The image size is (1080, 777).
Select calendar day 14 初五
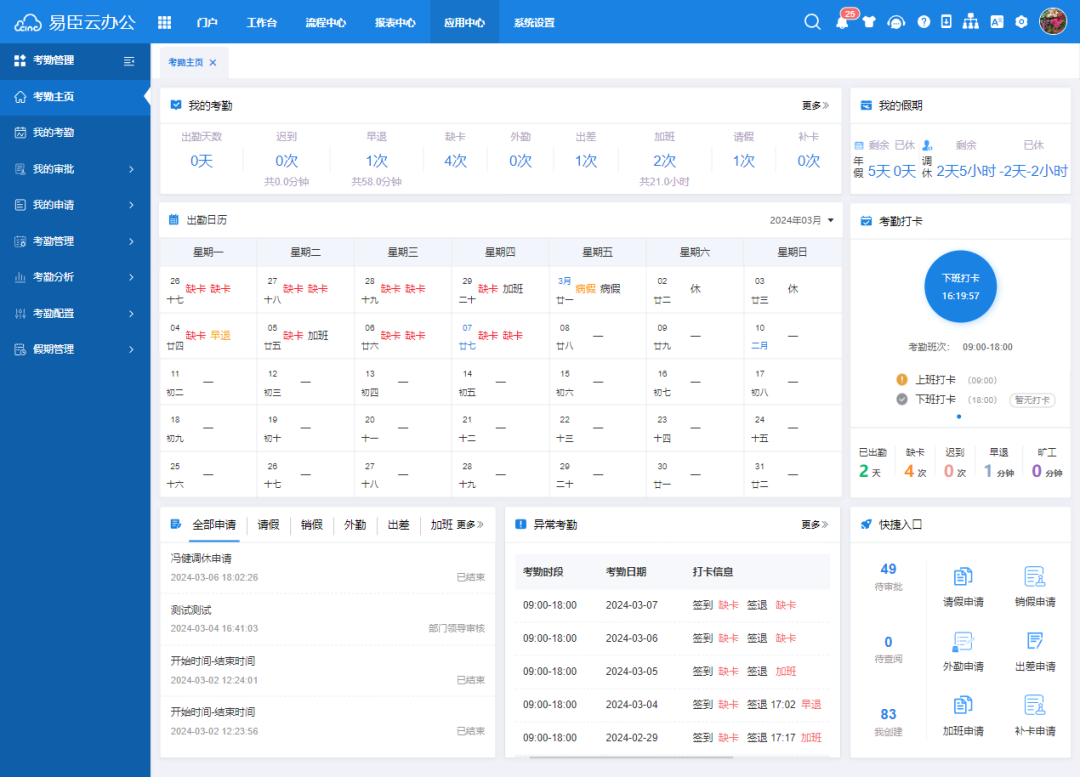click(x=500, y=382)
